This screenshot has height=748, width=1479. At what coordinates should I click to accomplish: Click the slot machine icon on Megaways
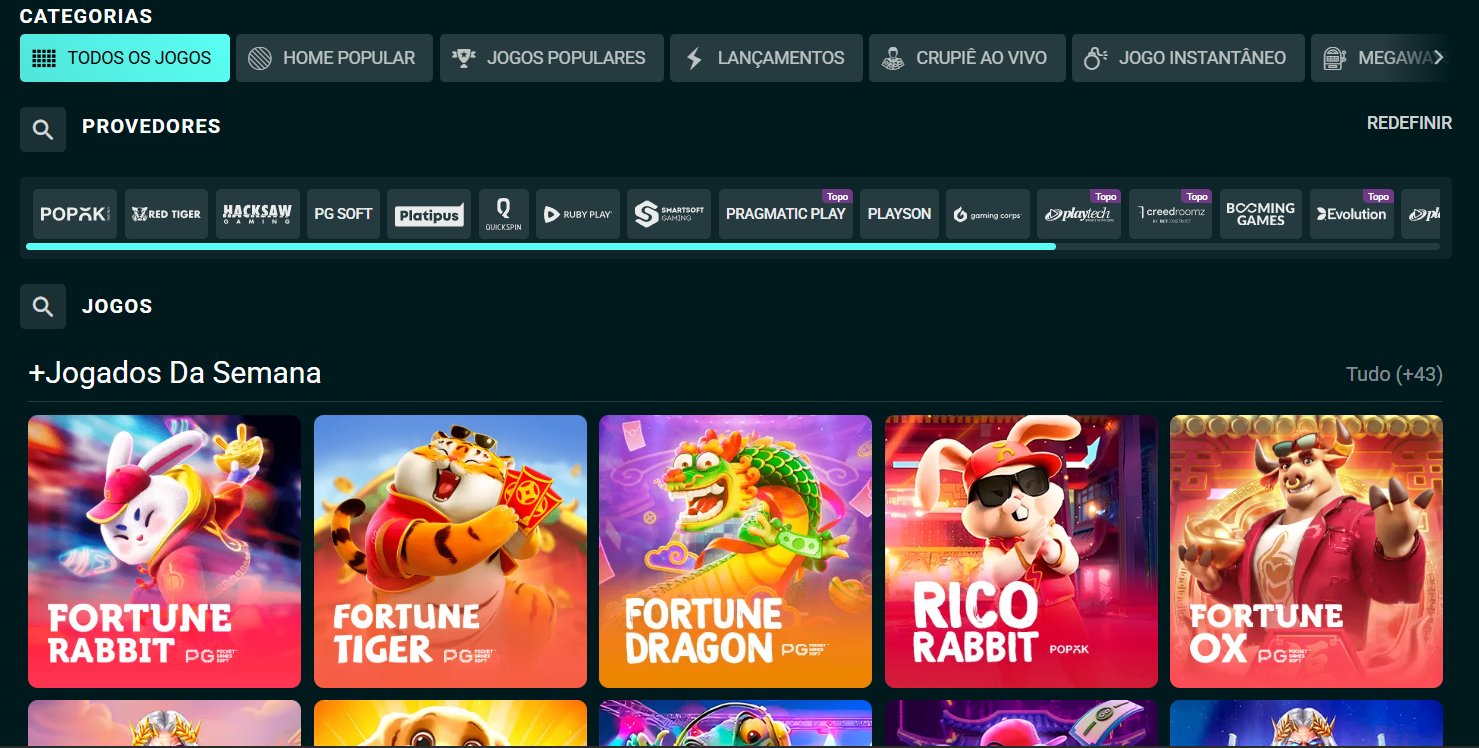coord(1334,57)
